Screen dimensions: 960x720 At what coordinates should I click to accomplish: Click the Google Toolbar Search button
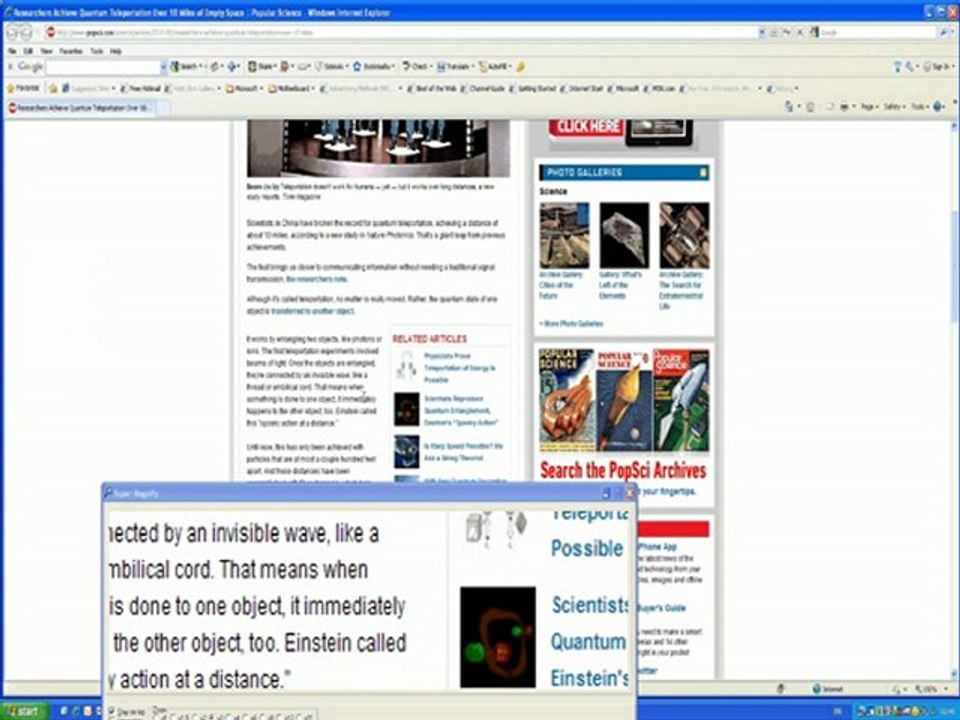[187, 66]
